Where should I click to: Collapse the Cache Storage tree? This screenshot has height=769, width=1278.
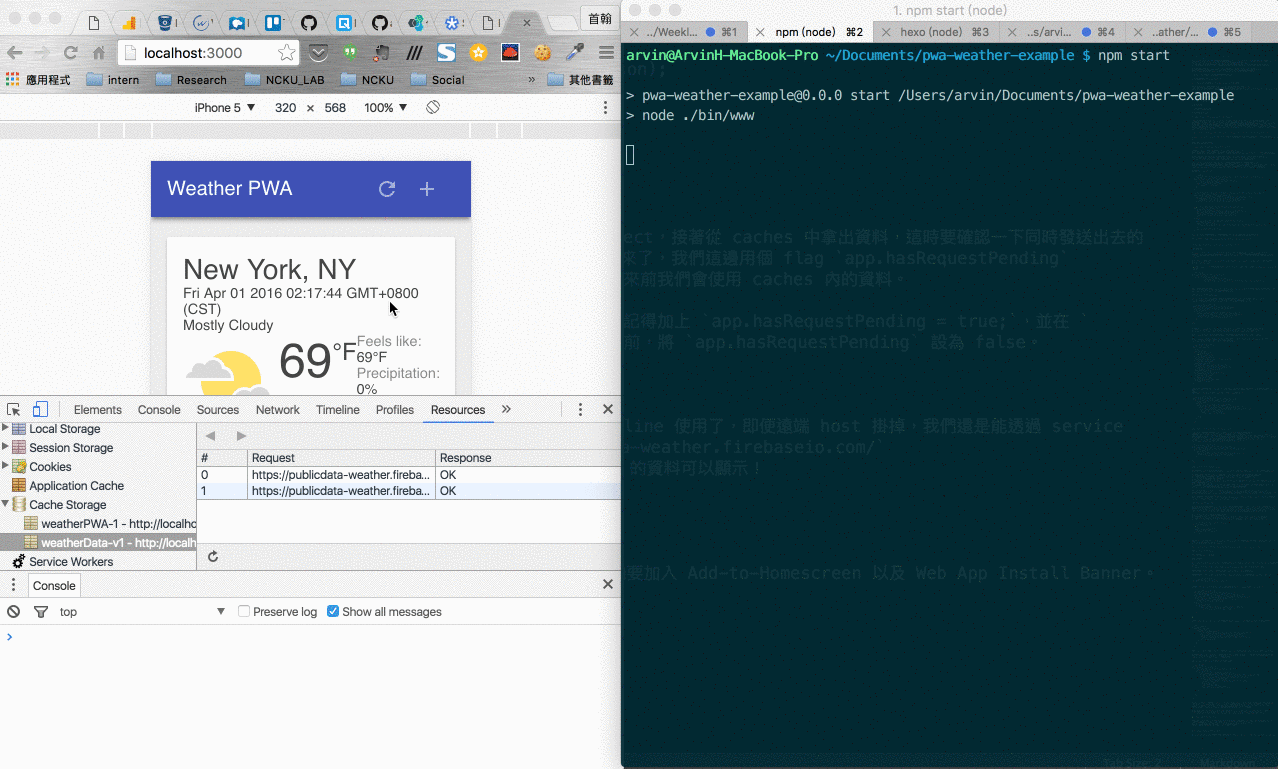(x=5, y=504)
